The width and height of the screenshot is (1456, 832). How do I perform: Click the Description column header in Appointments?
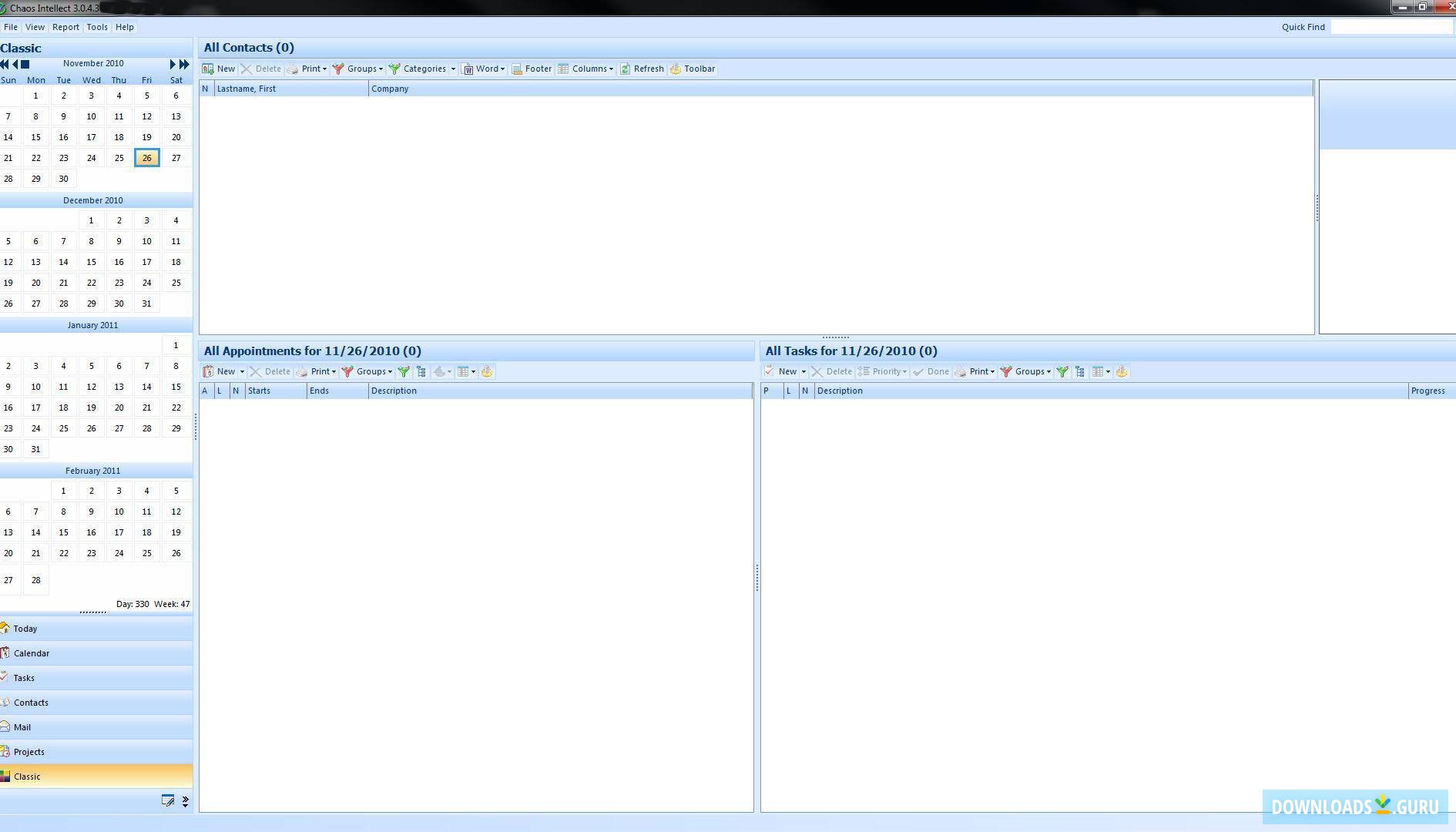(560, 391)
